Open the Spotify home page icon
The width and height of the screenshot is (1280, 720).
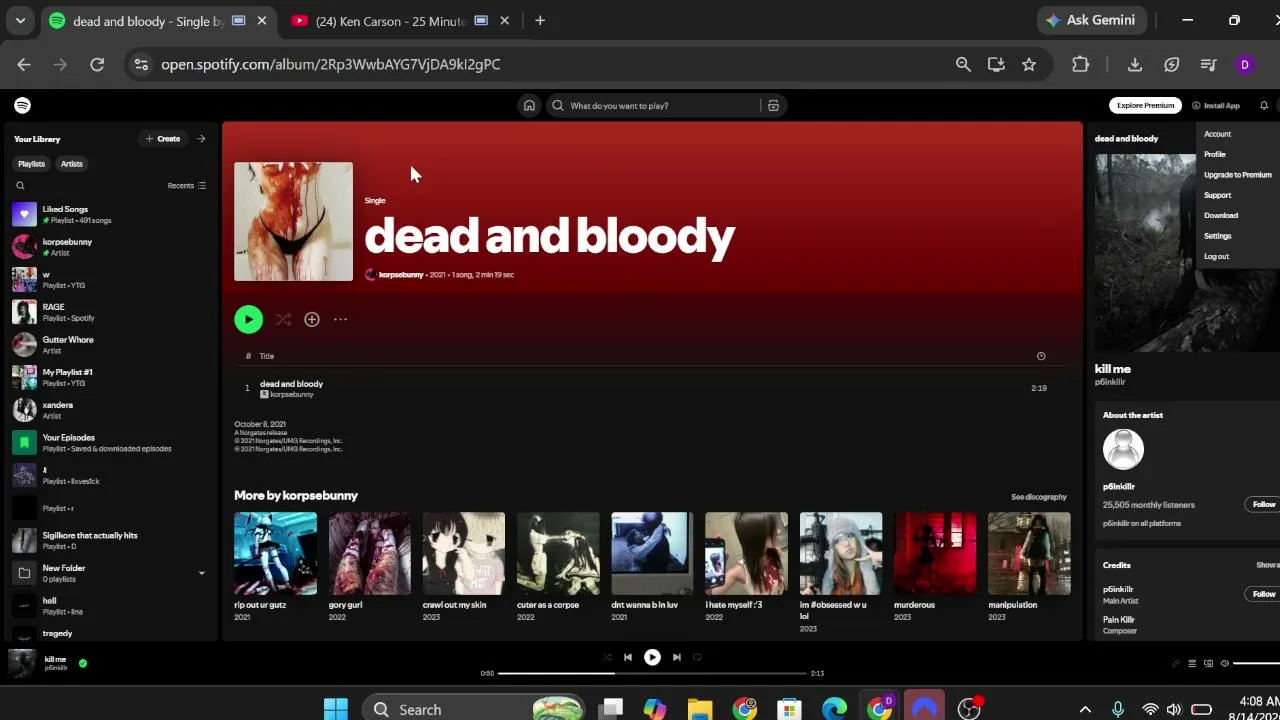click(x=529, y=105)
